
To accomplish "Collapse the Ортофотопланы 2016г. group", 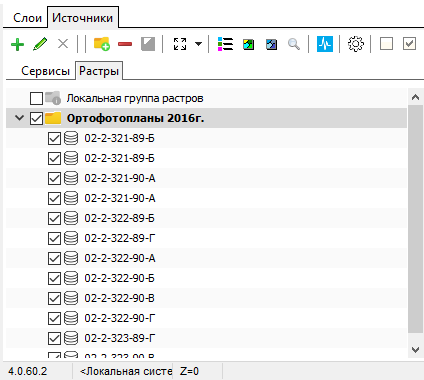I will (x=20, y=118).
